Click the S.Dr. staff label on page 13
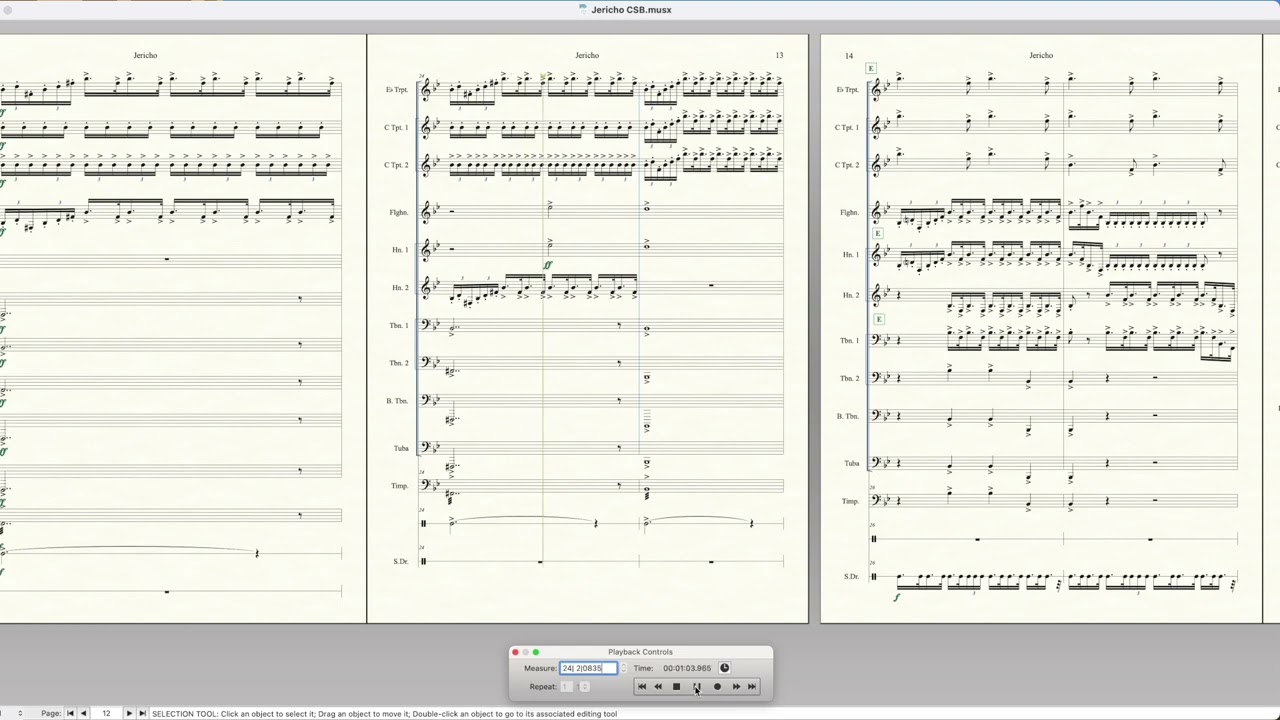This screenshot has height=720, width=1280. pos(401,562)
